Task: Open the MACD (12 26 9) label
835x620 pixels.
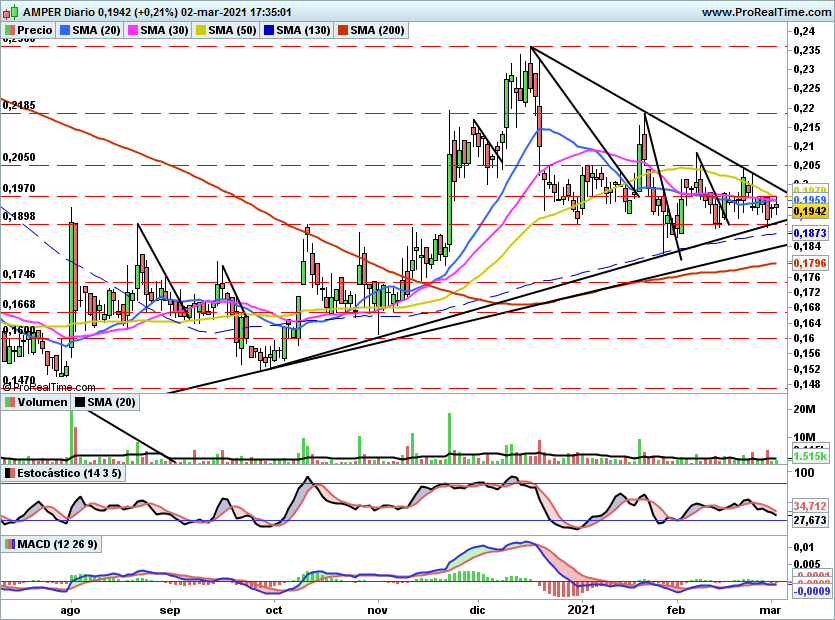Action: click(58, 544)
